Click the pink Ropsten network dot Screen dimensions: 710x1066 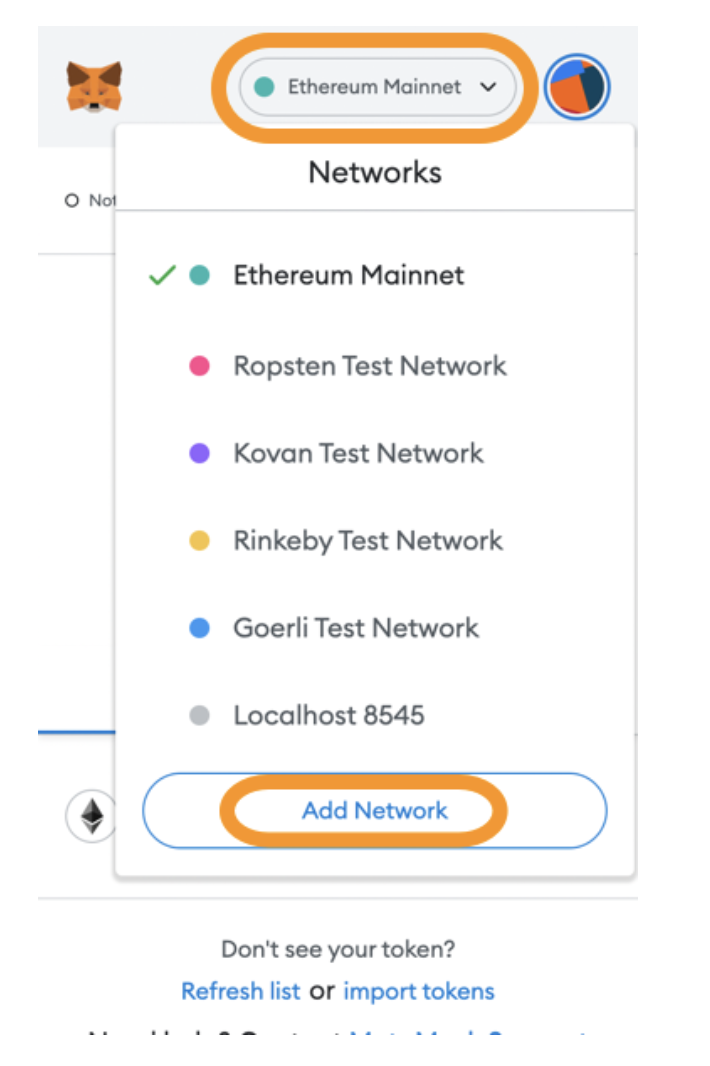(x=199, y=366)
